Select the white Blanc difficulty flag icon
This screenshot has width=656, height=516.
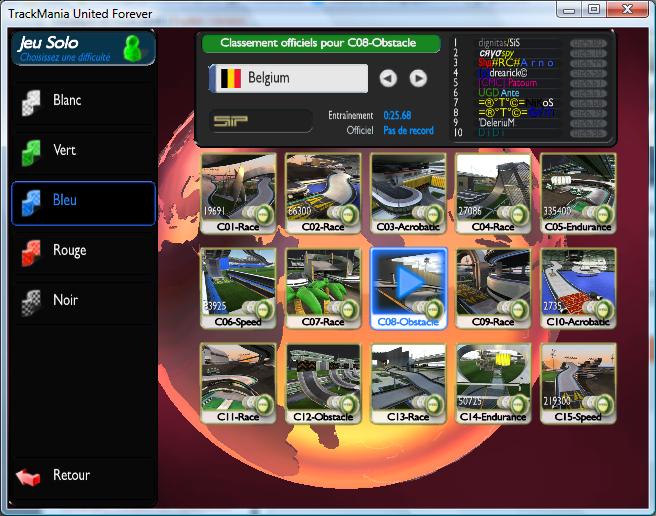tap(33, 101)
